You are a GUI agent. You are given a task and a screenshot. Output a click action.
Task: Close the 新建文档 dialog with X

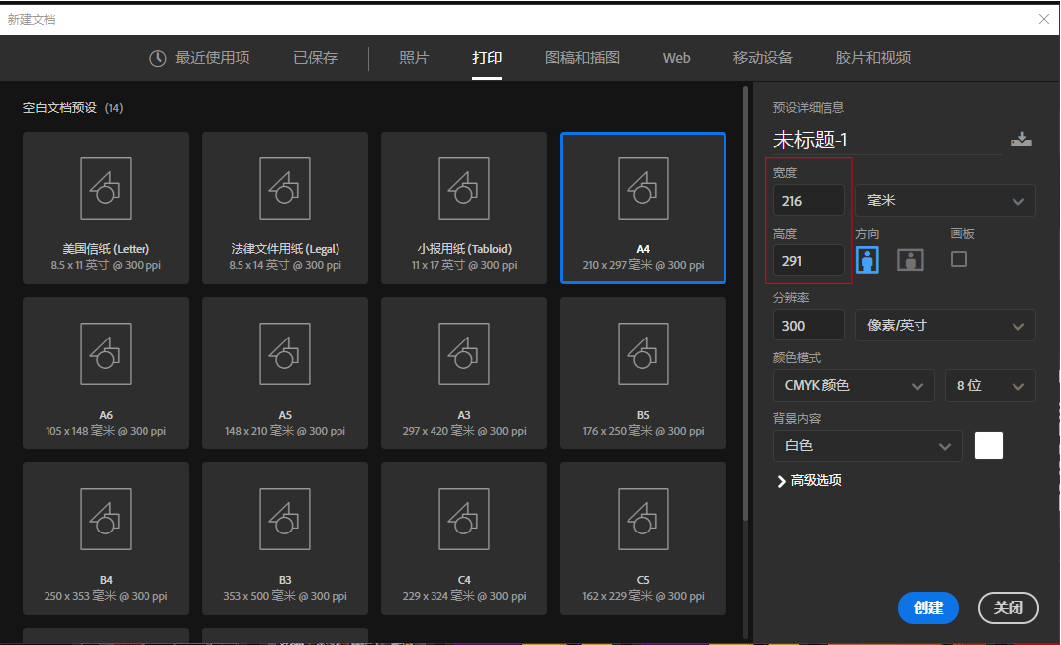pyautogui.click(x=1044, y=20)
